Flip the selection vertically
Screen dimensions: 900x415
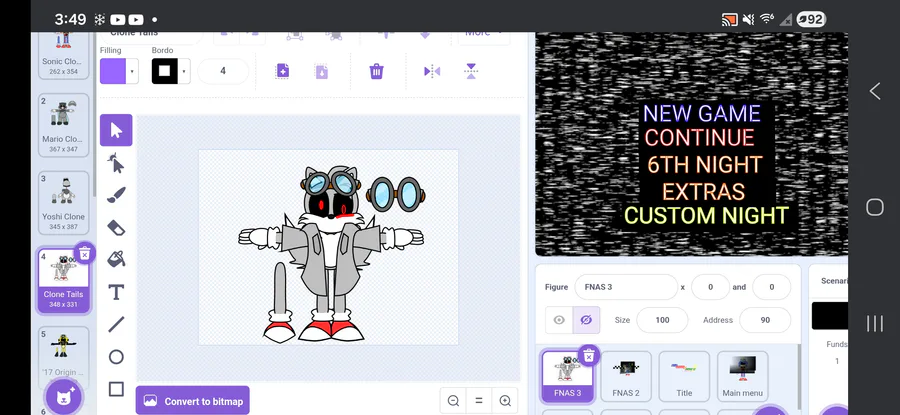point(471,71)
